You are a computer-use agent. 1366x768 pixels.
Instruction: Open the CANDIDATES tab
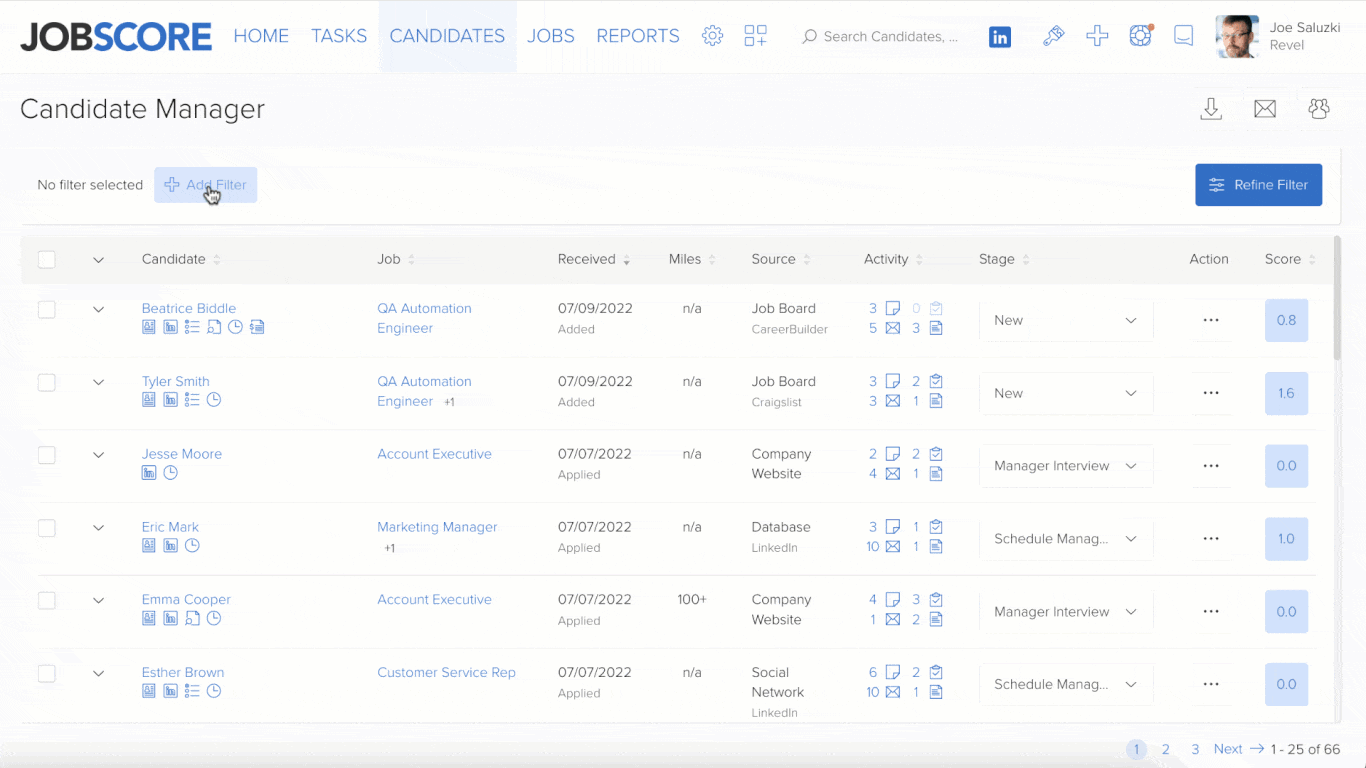point(447,36)
